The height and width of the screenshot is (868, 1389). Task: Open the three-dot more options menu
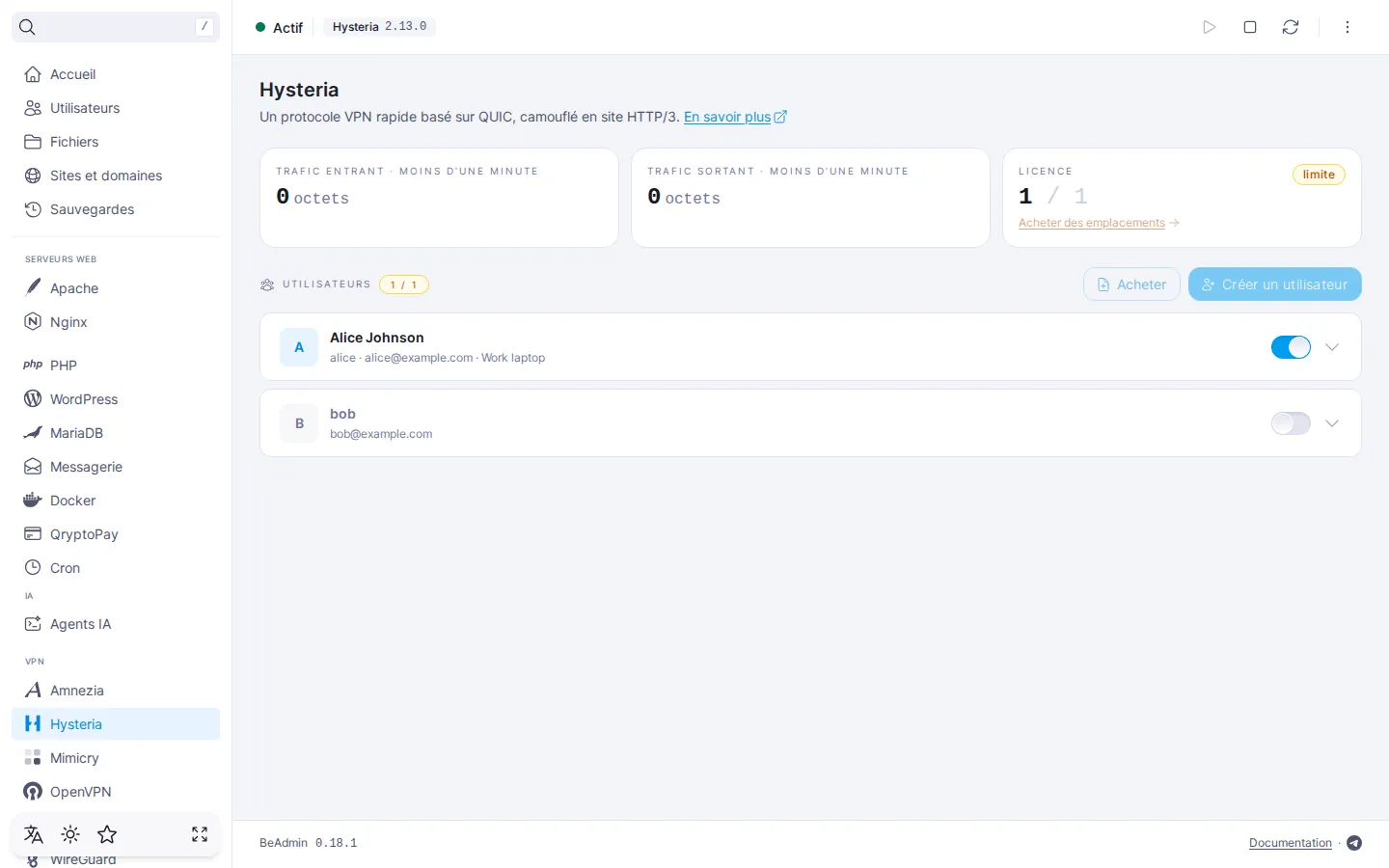tap(1348, 27)
